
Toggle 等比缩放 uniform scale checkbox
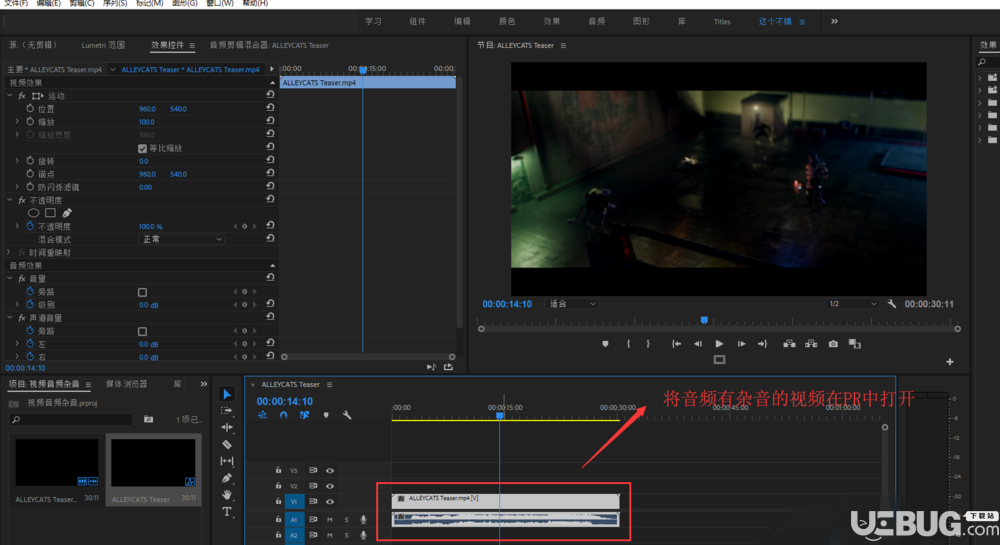(142, 149)
